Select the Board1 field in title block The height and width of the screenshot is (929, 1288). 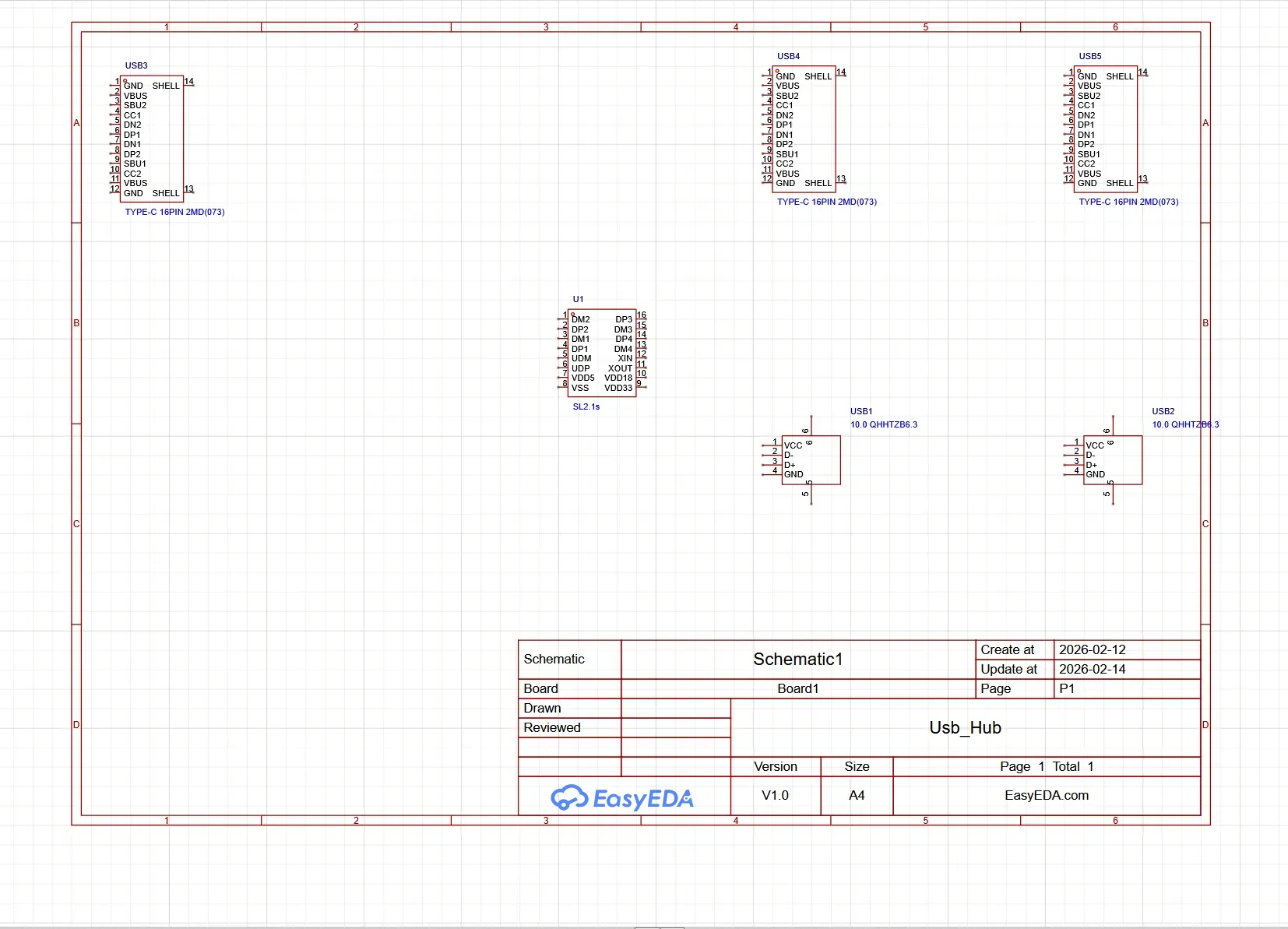pyautogui.click(x=797, y=688)
